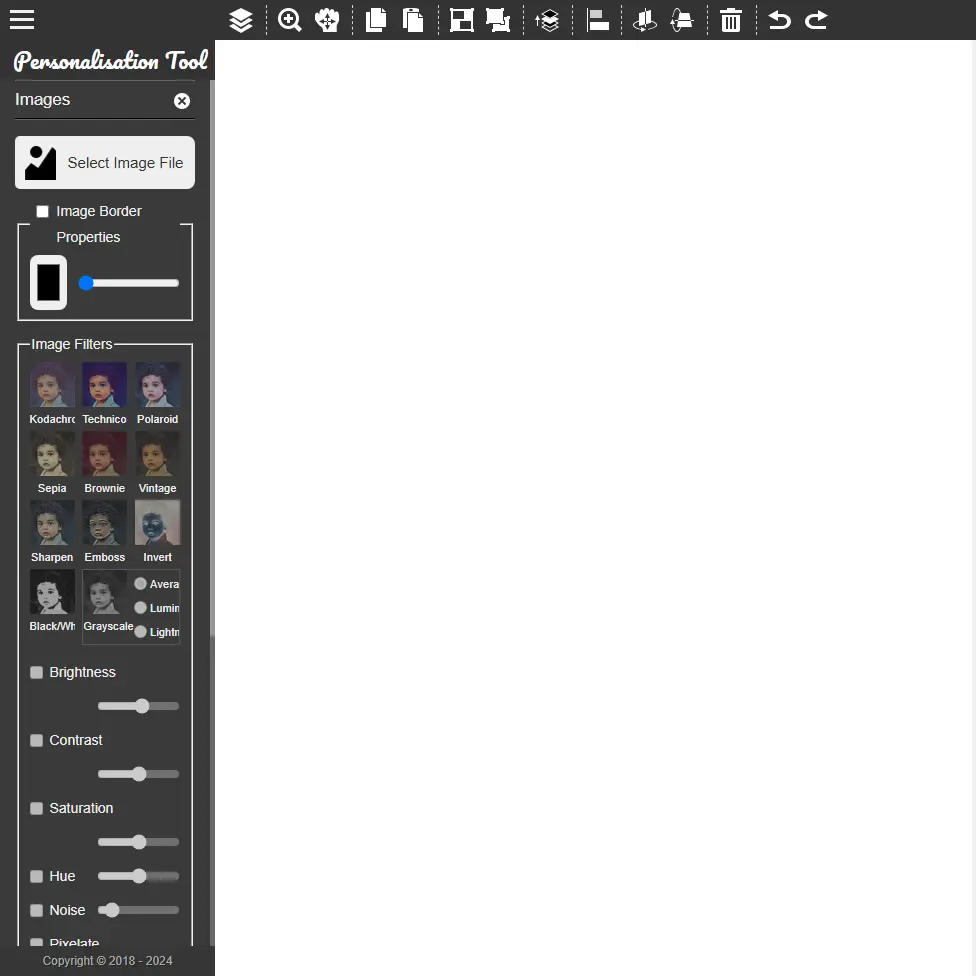
Task: Activate the pan/move hand tool
Action: (x=327, y=20)
